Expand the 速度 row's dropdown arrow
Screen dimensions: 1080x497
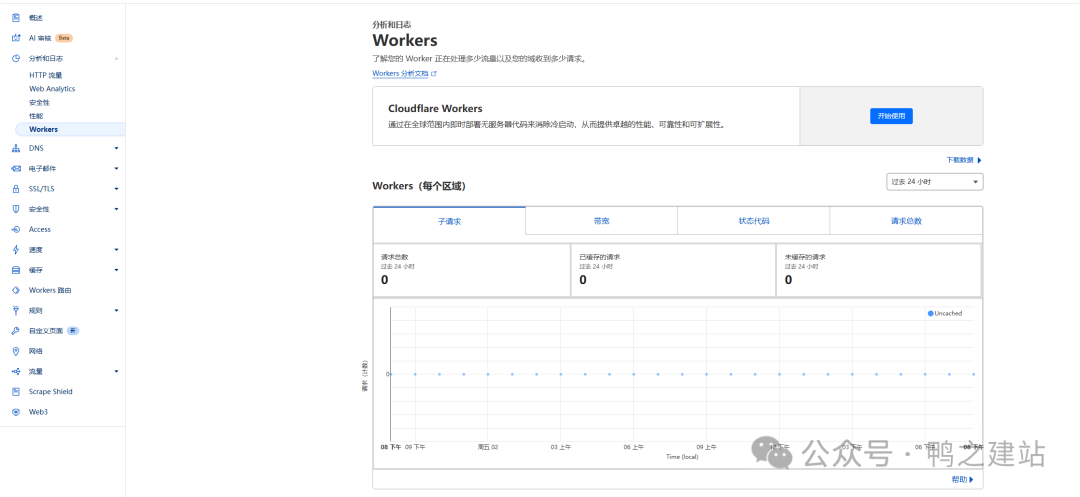point(116,249)
